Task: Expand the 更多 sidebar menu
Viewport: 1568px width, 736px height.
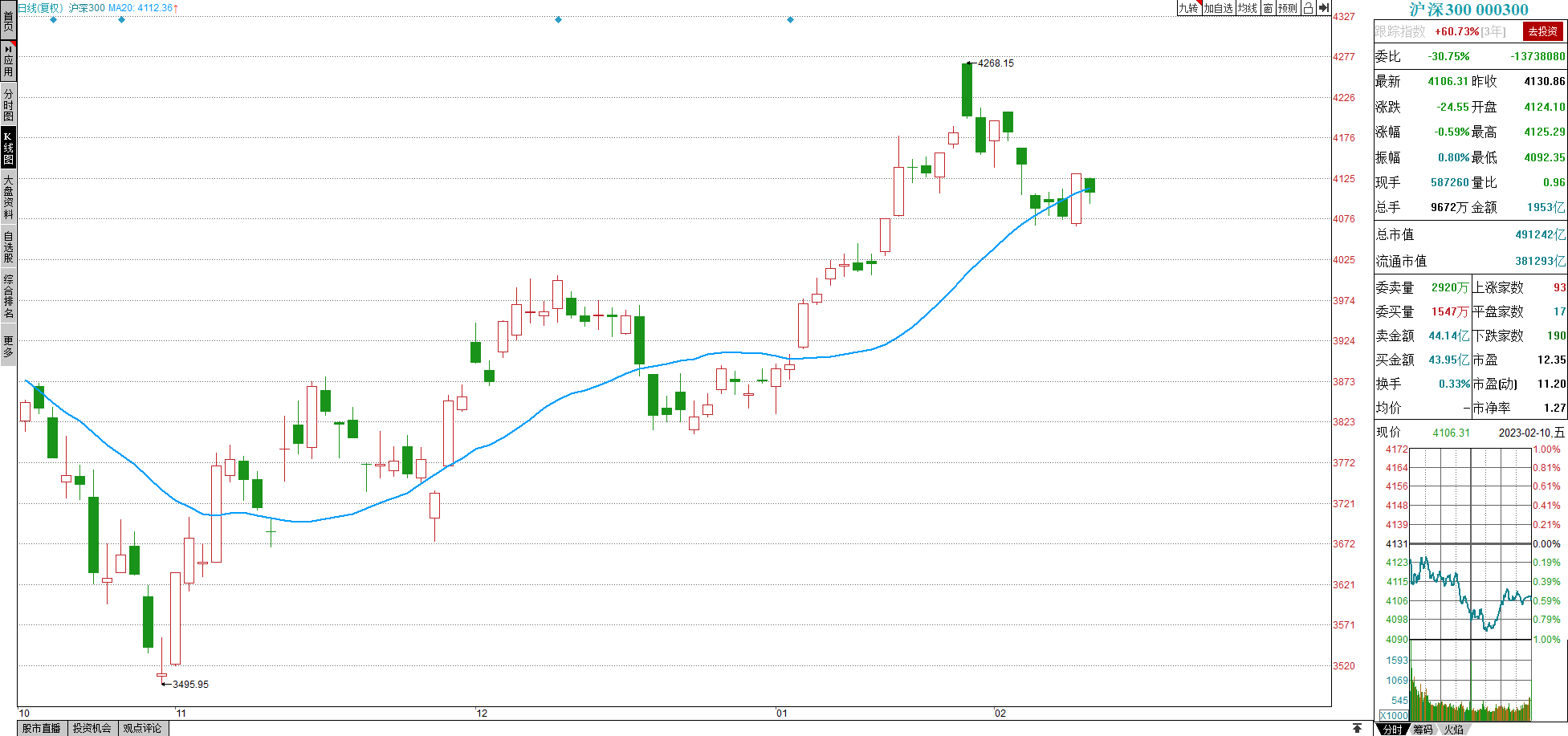Action: point(8,346)
